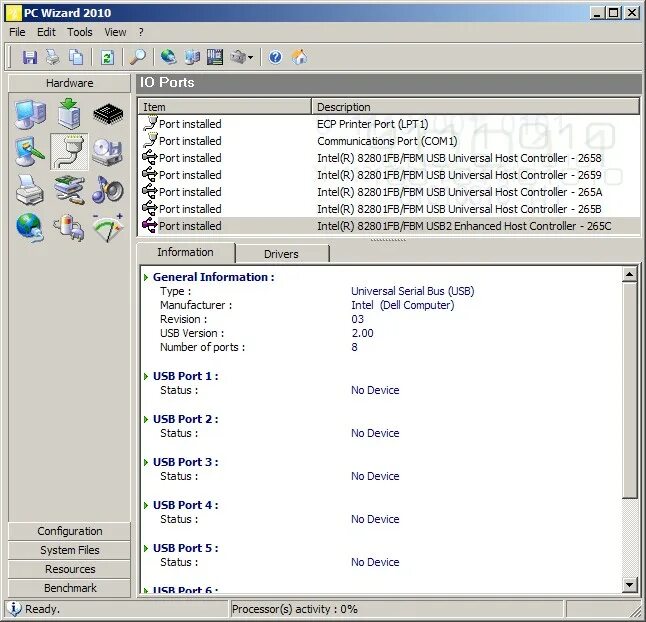Open the Resources category
646x622 pixels.
(70, 569)
